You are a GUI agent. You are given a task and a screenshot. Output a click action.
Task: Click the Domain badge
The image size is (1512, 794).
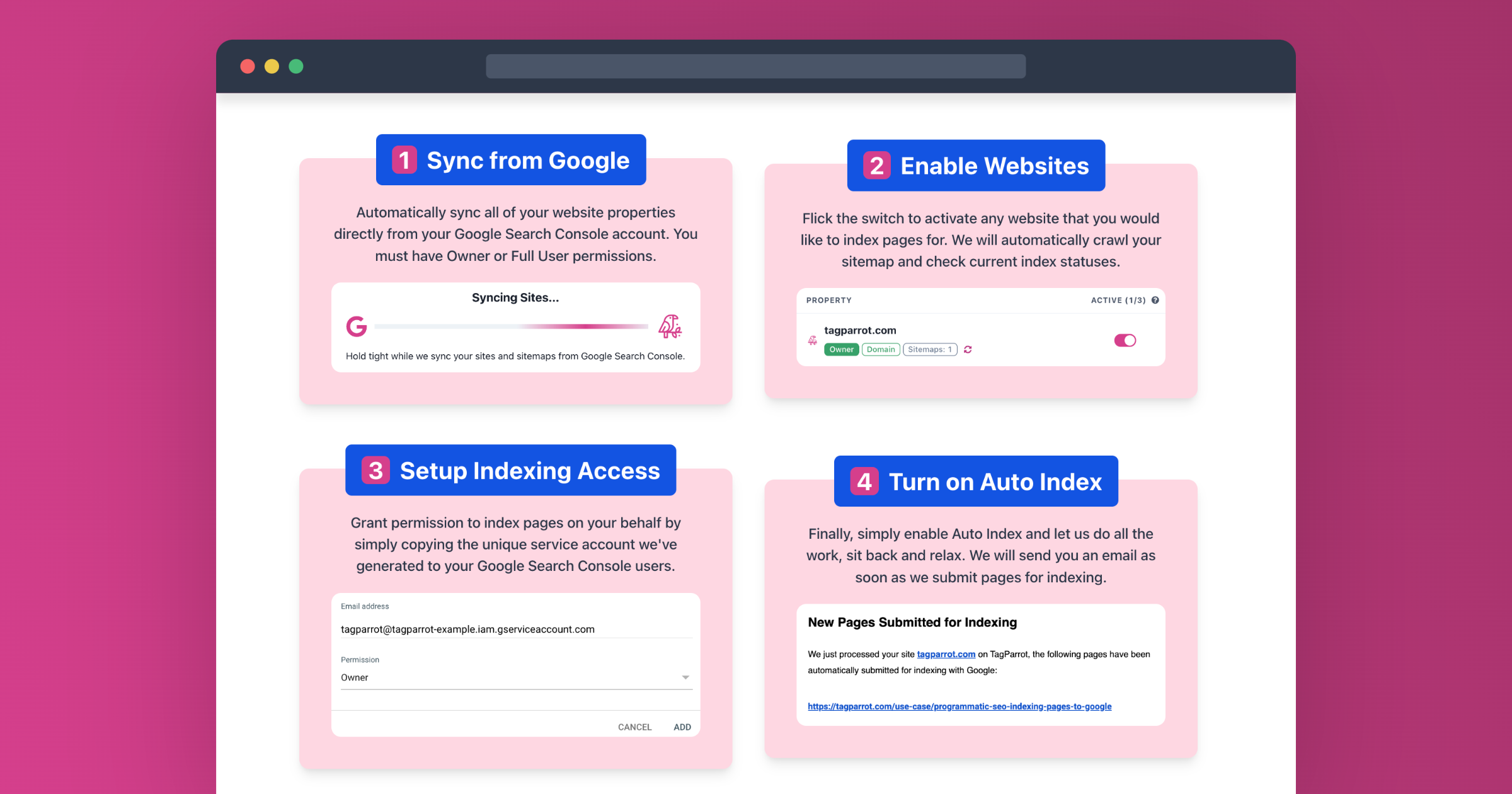[881, 350]
